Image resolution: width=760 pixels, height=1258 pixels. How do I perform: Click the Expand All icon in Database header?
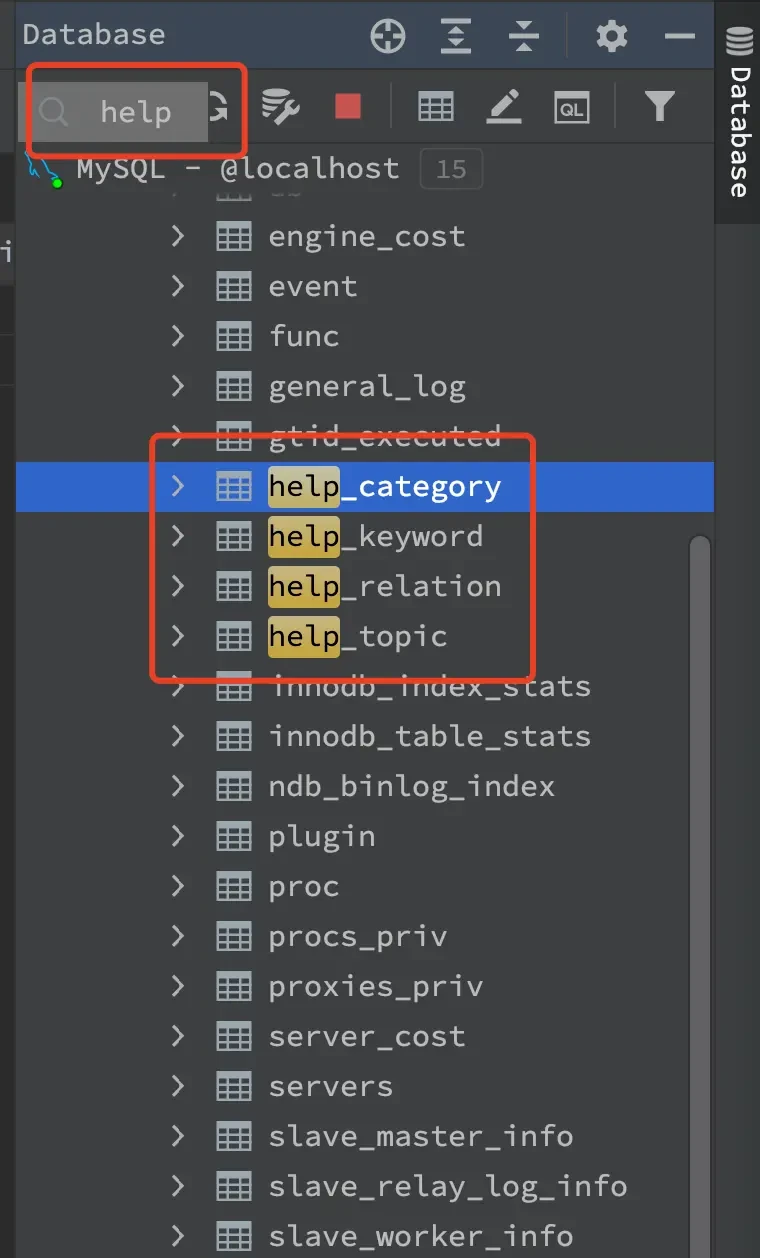pyautogui.click(x=456, y=37)
